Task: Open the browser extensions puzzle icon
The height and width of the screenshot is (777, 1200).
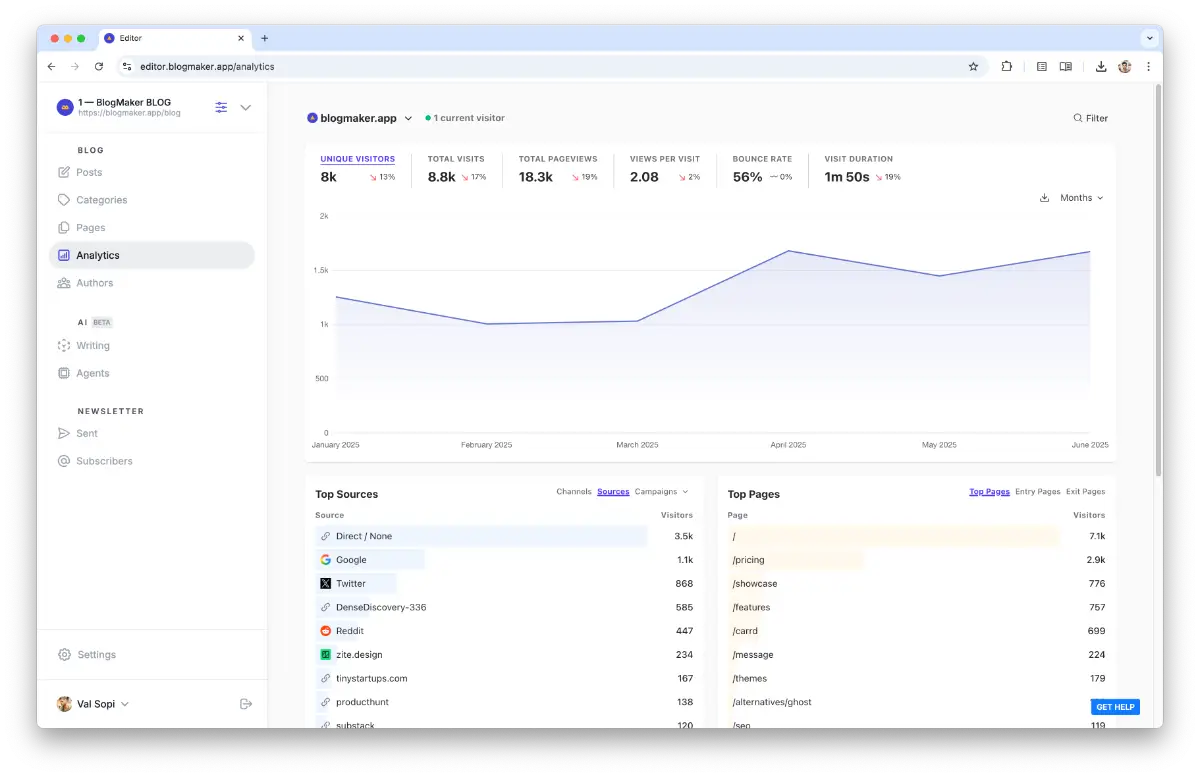Action: point(1006,67)
